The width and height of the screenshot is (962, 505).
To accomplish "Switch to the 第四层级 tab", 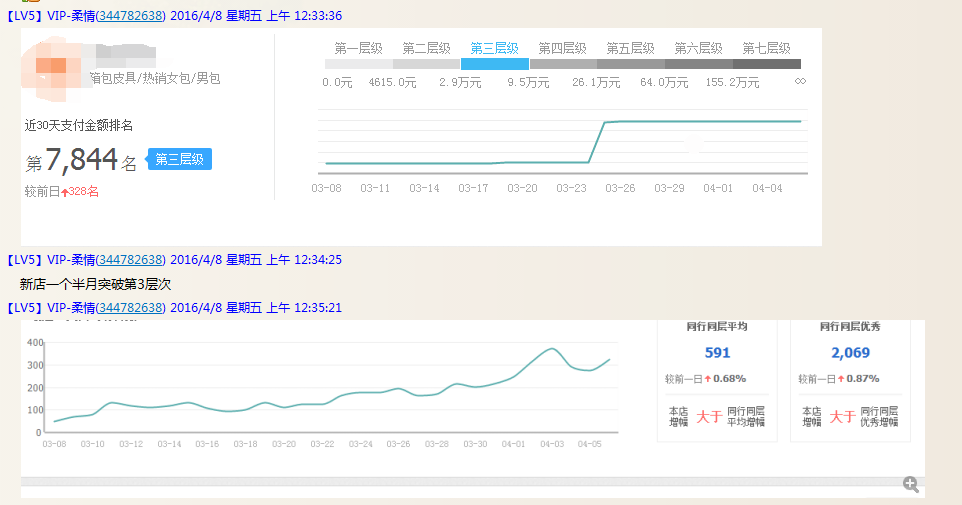I will tap(562, 48).
